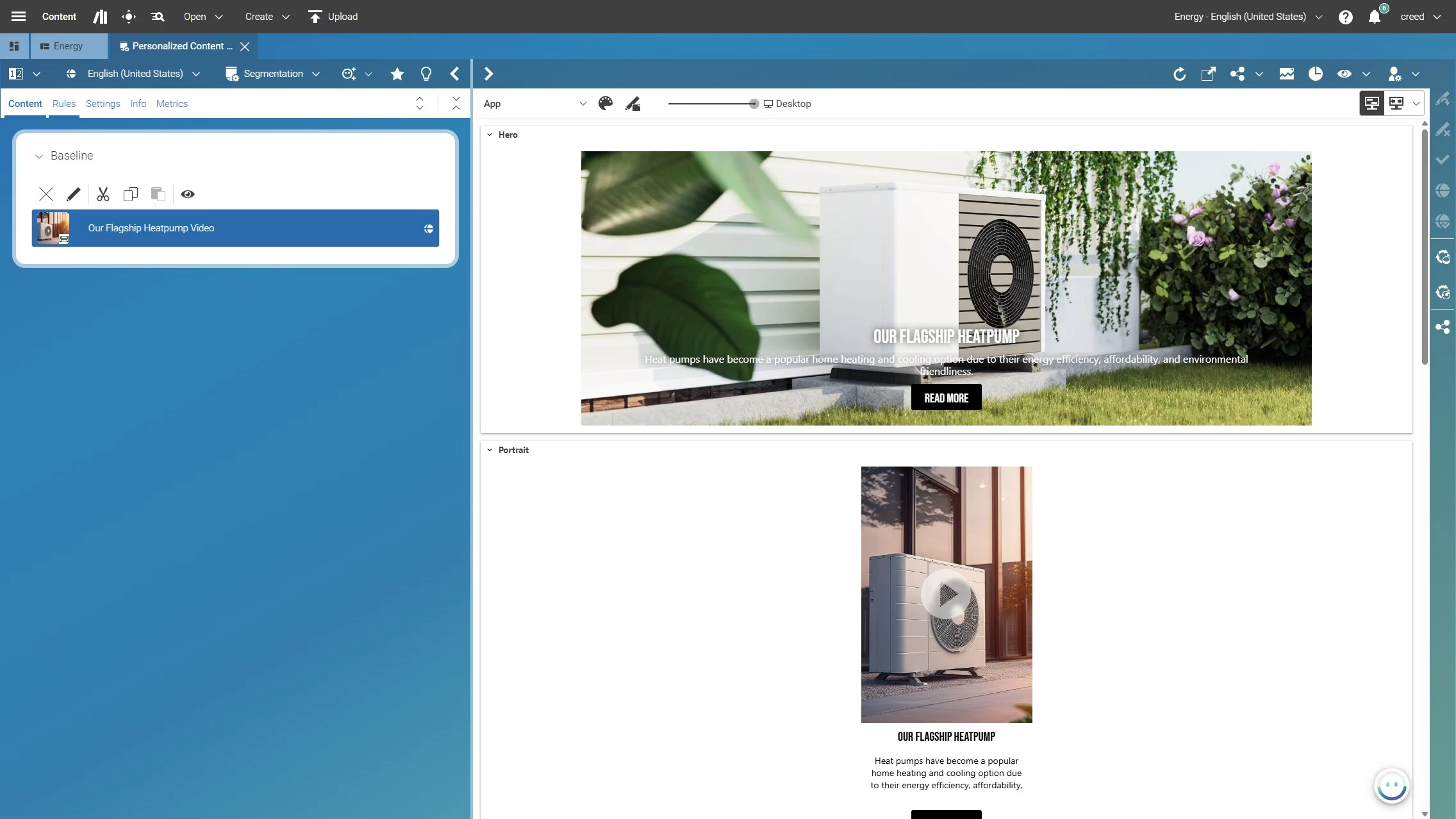Click the reload preview icon
Viewport: 1456px width, 819px height.
[1179, 74]
